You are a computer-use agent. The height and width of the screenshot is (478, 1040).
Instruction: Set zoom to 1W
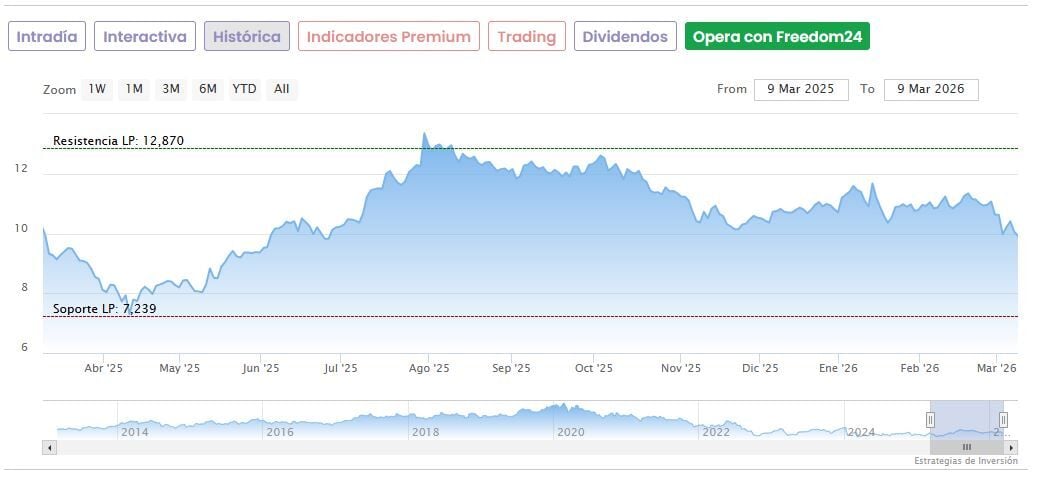click(x=97, y=89)
